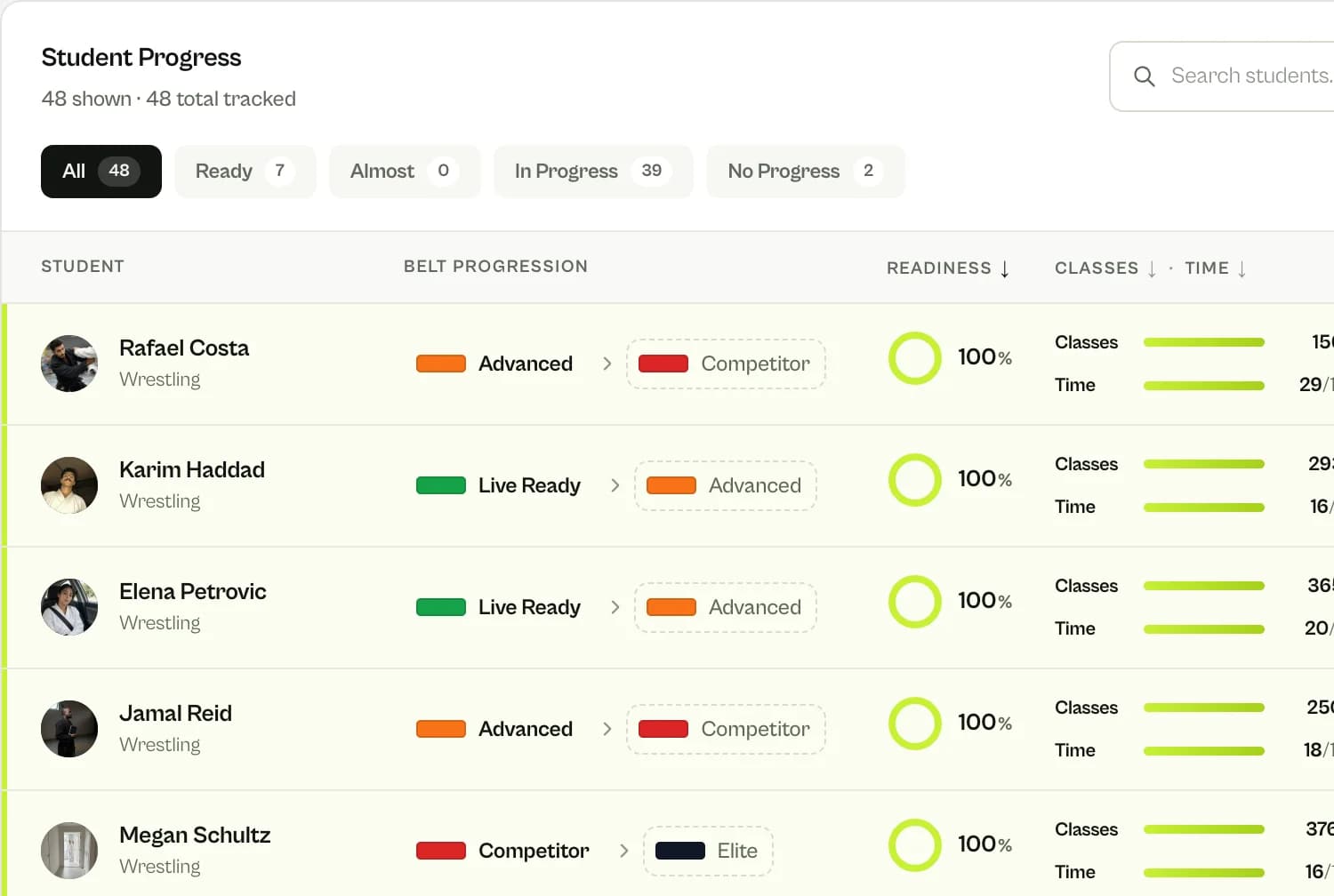Click Megan Schultz's readiness ring icon
The image size is (1334, 896).
coord(914,845)
